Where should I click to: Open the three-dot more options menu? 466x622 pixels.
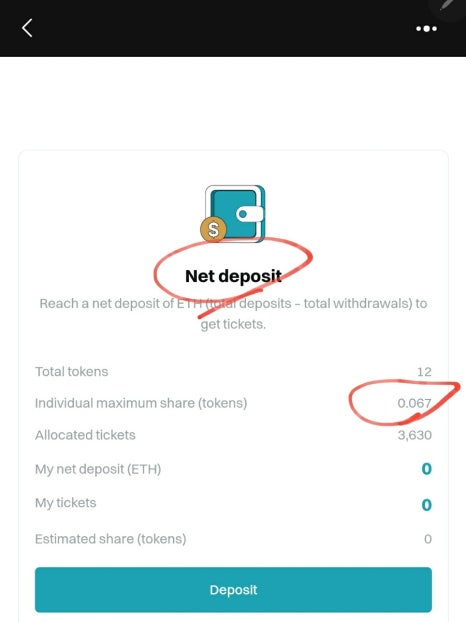pos(426,29)
